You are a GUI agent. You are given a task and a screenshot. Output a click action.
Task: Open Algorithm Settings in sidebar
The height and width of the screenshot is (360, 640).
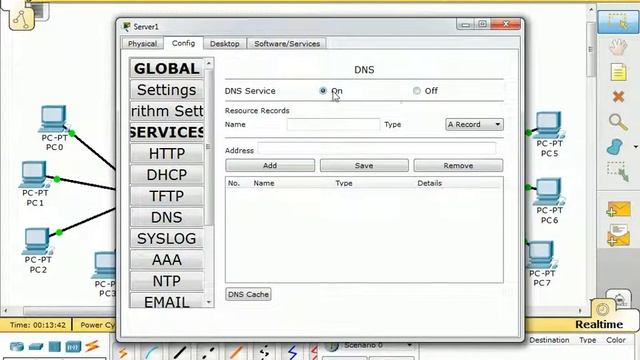[167, 111]
